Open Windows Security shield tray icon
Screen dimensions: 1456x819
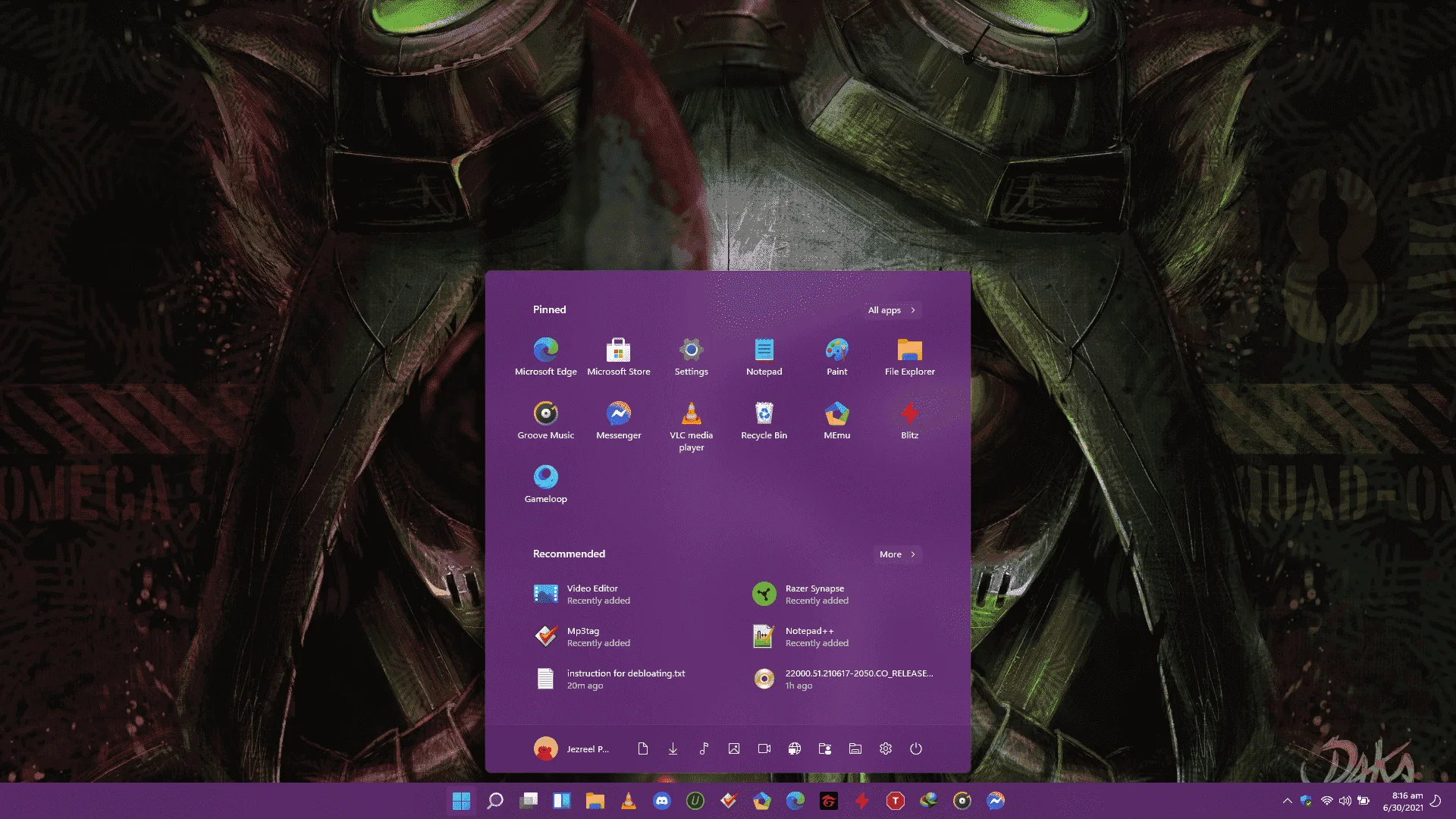(x=1306, y=801)
